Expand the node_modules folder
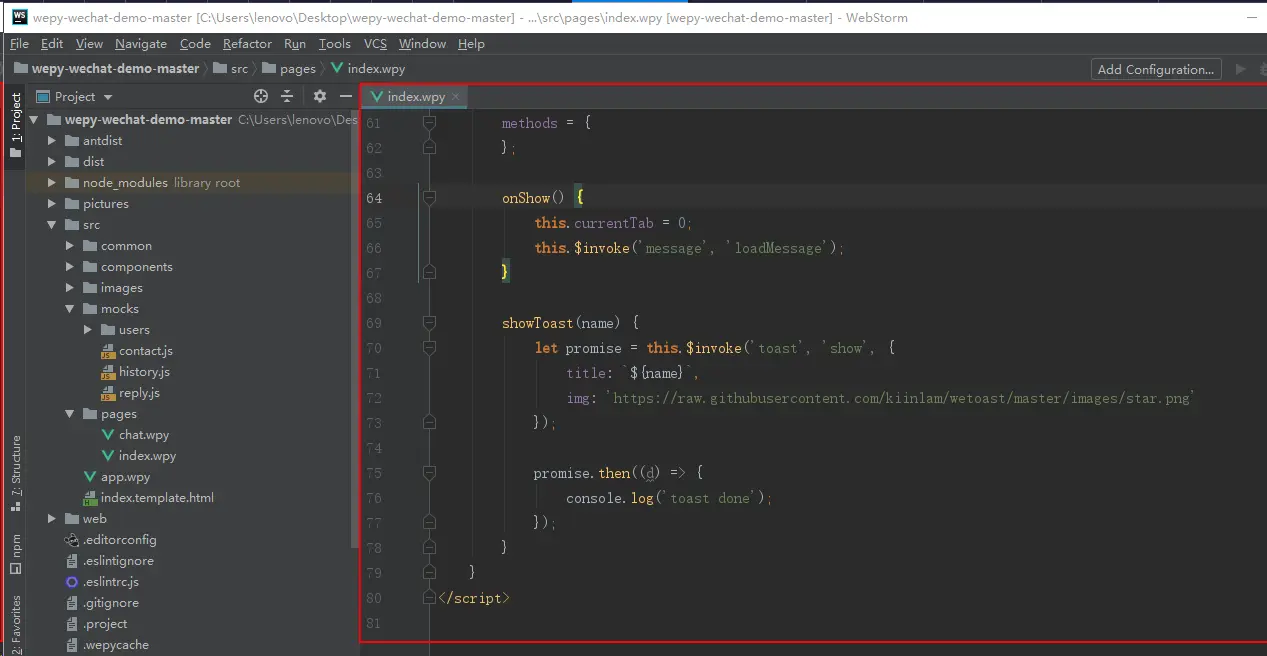 (x=52, y=182)
